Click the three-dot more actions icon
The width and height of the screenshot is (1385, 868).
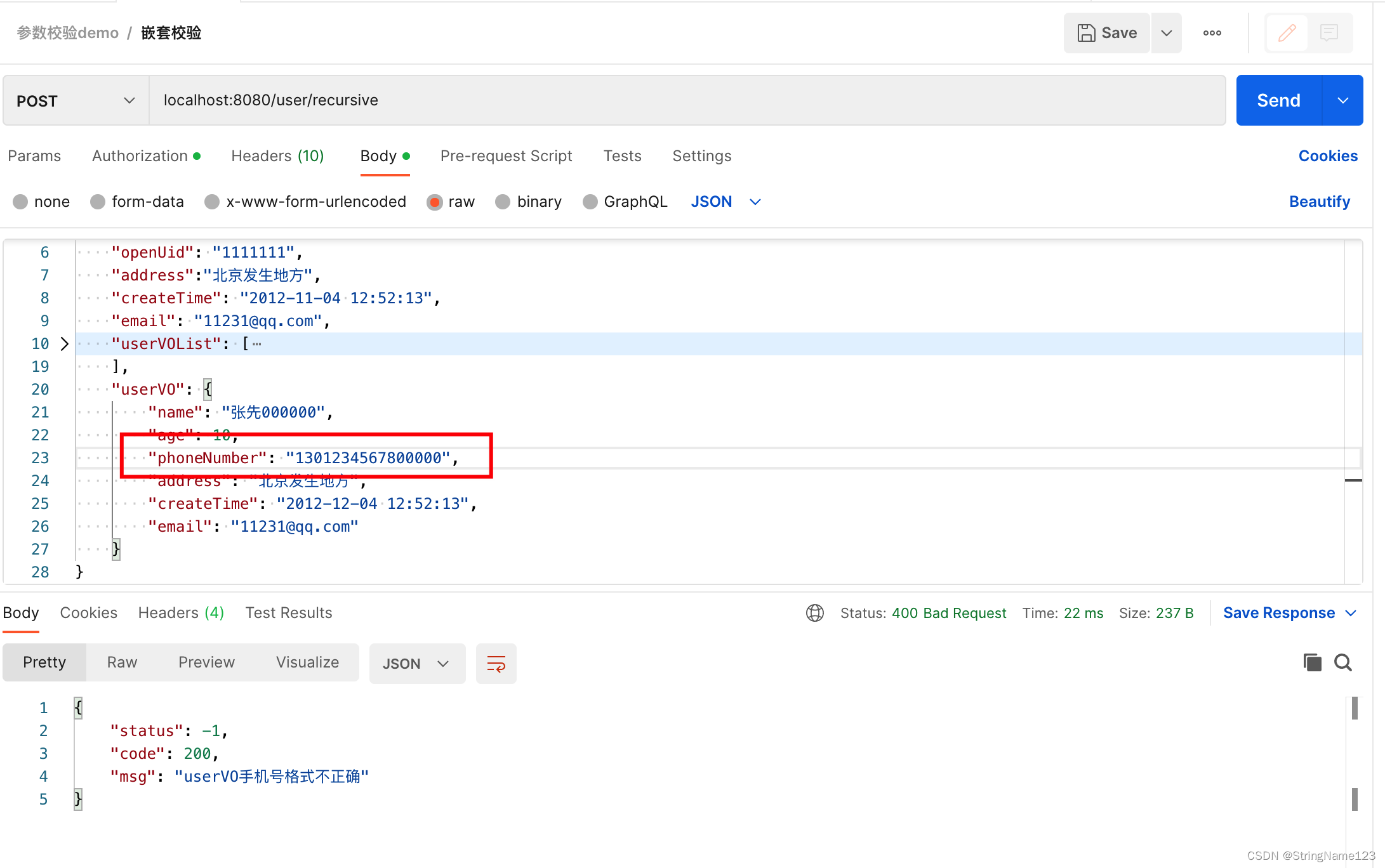click(1212, 32)
